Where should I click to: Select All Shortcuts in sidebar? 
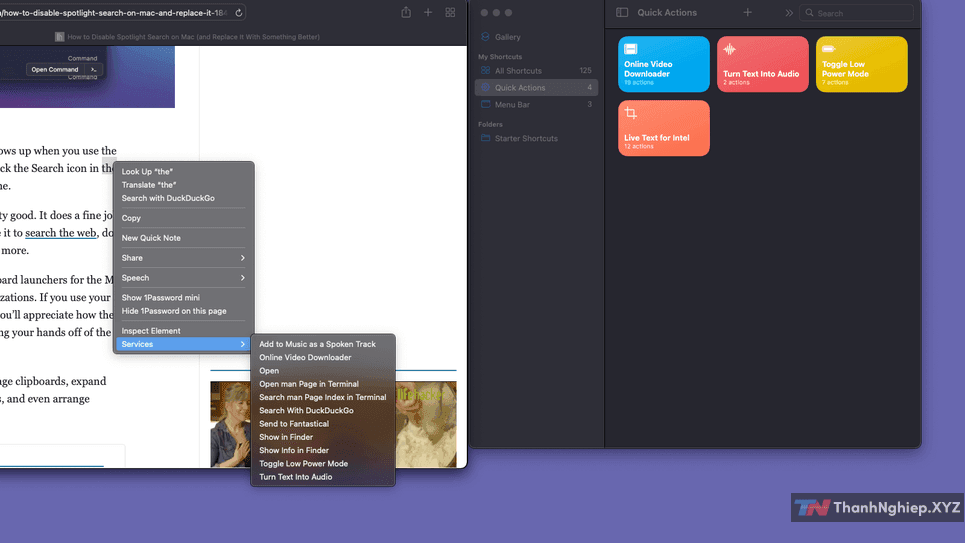coord(518,71)
